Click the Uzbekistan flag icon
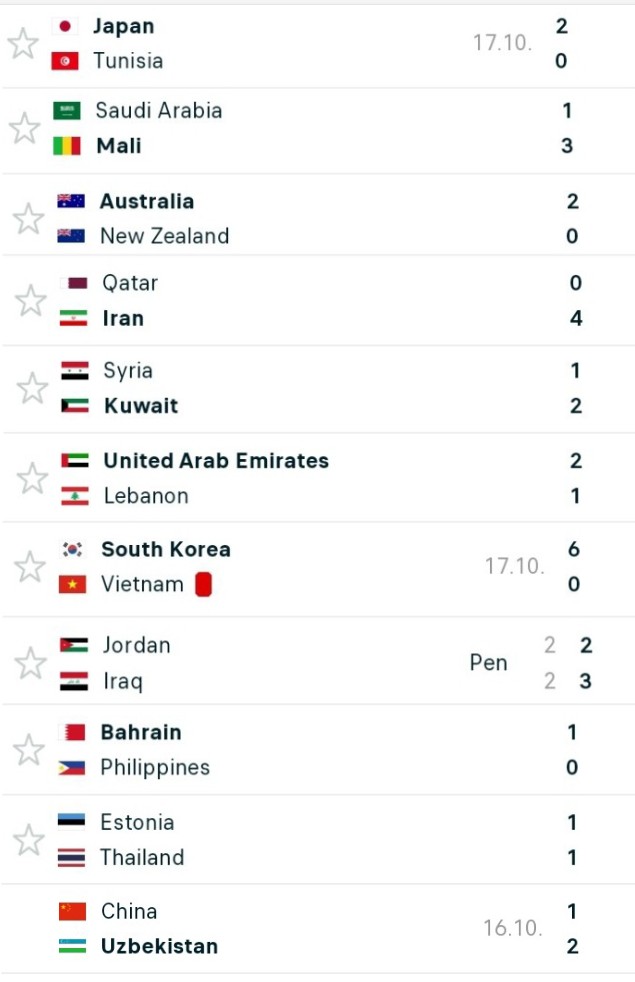The image size is (635, 982). click(x=73, y=946)
